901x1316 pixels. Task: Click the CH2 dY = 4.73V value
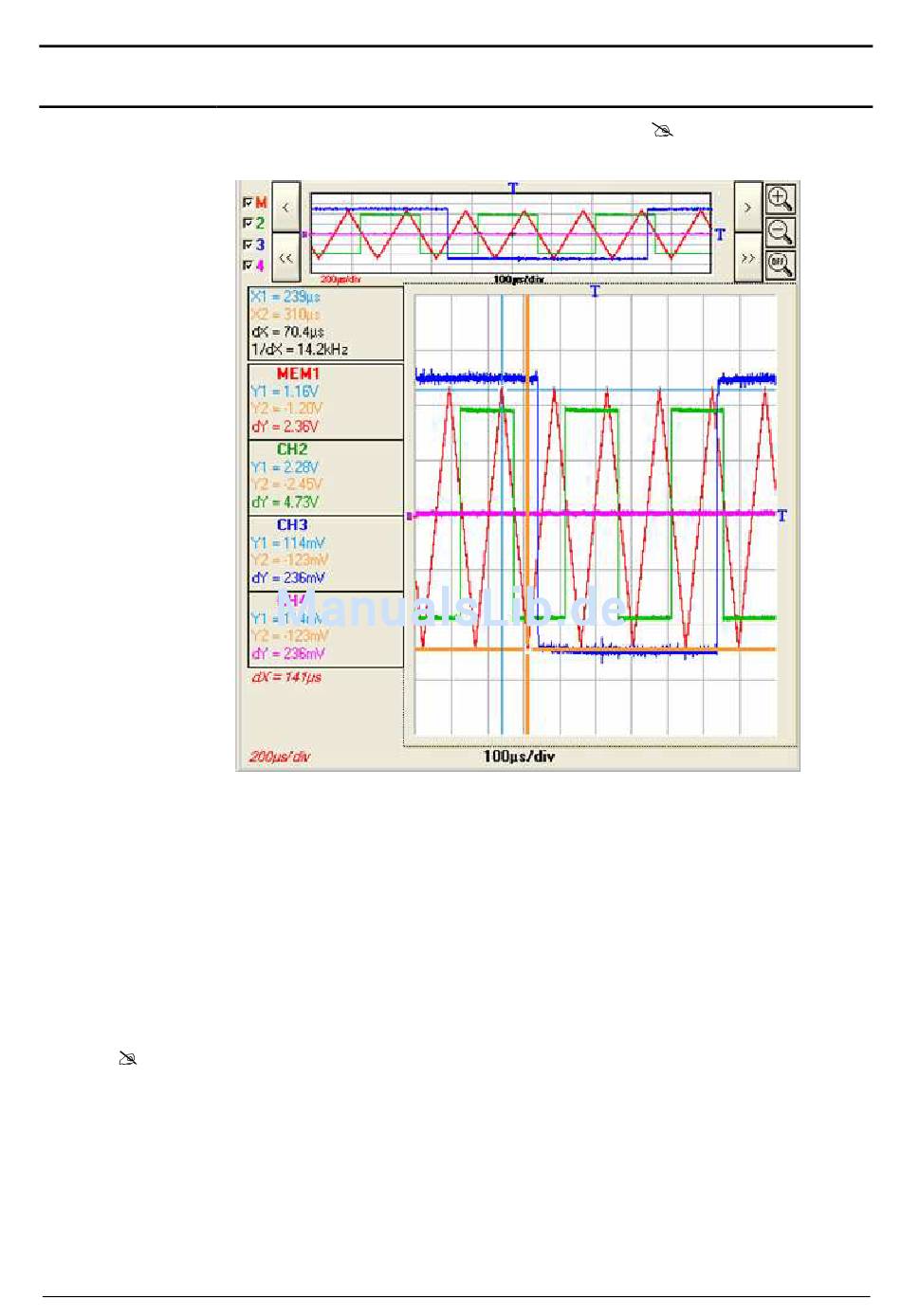285,503
